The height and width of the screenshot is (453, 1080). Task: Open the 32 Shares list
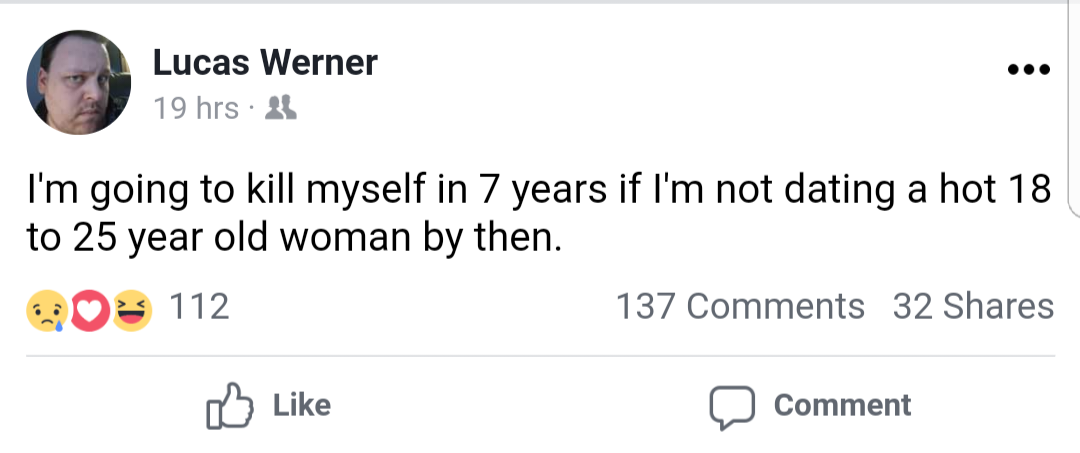tap(973, 307)
